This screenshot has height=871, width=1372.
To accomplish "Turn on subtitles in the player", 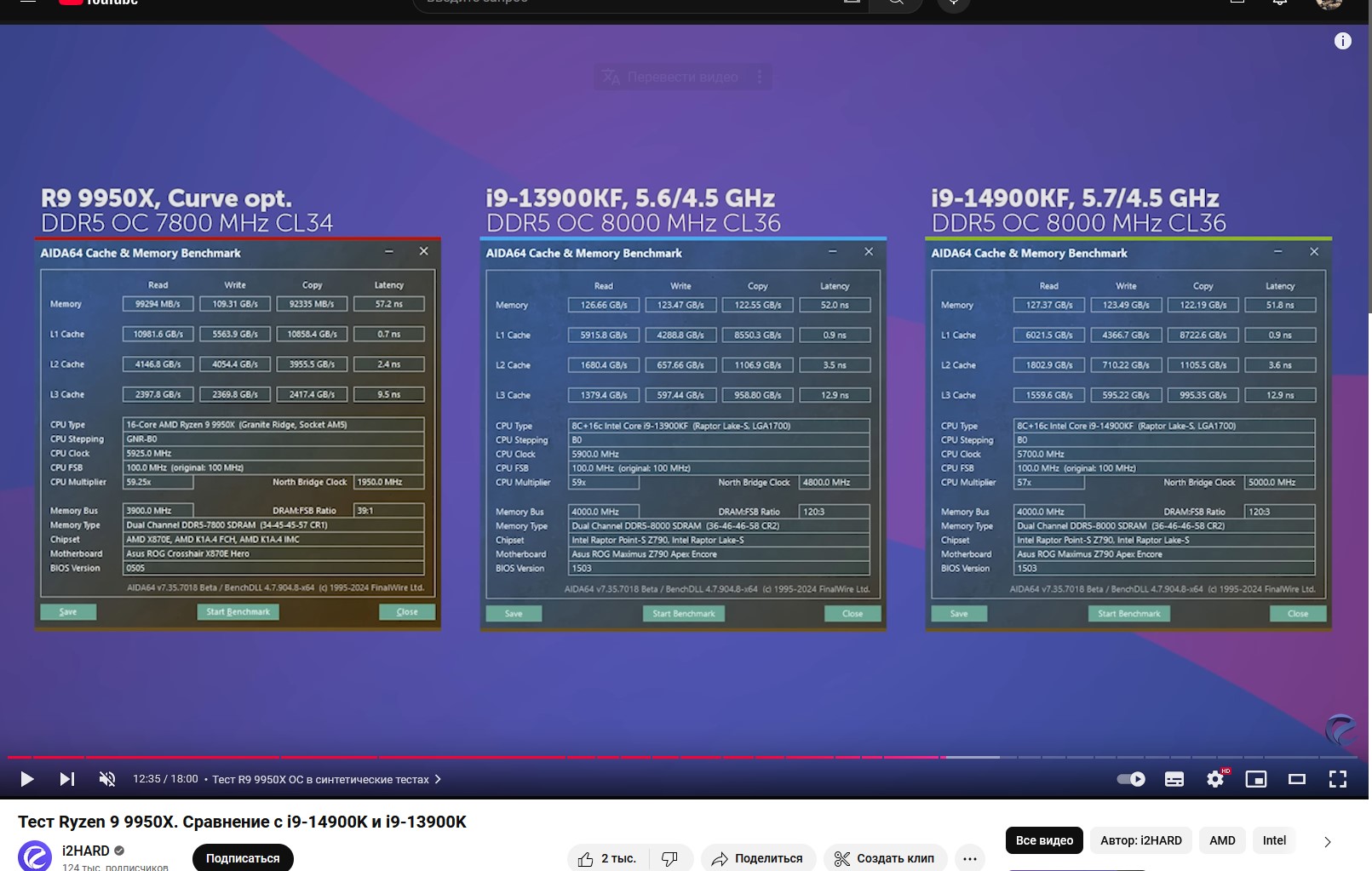I will pos(1174,779).
